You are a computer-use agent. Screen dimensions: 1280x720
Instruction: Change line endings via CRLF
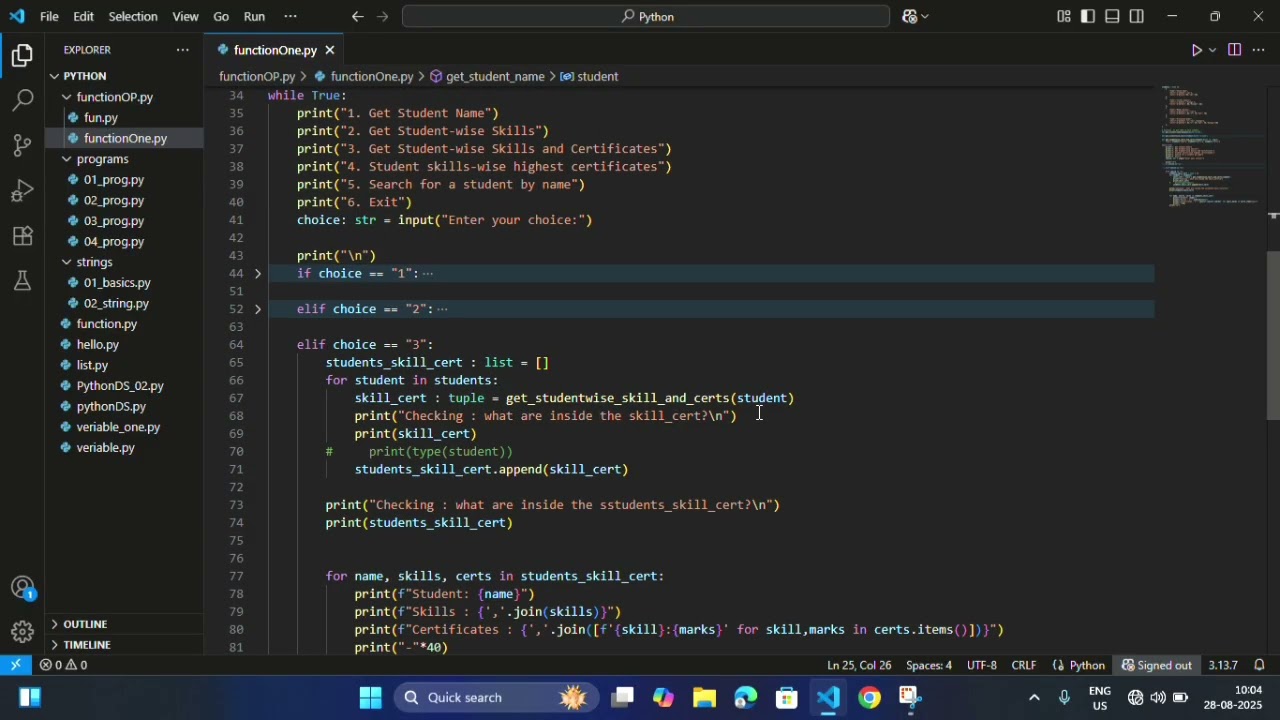(1024, 665)
